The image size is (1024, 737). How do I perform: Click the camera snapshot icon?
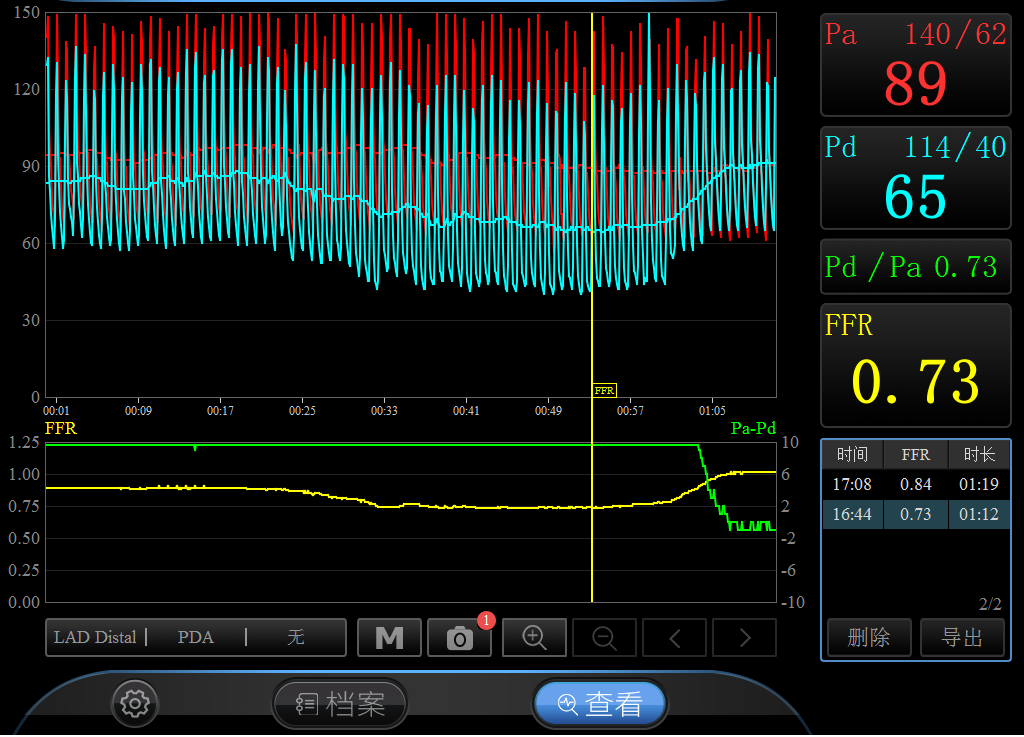point(459,638)
